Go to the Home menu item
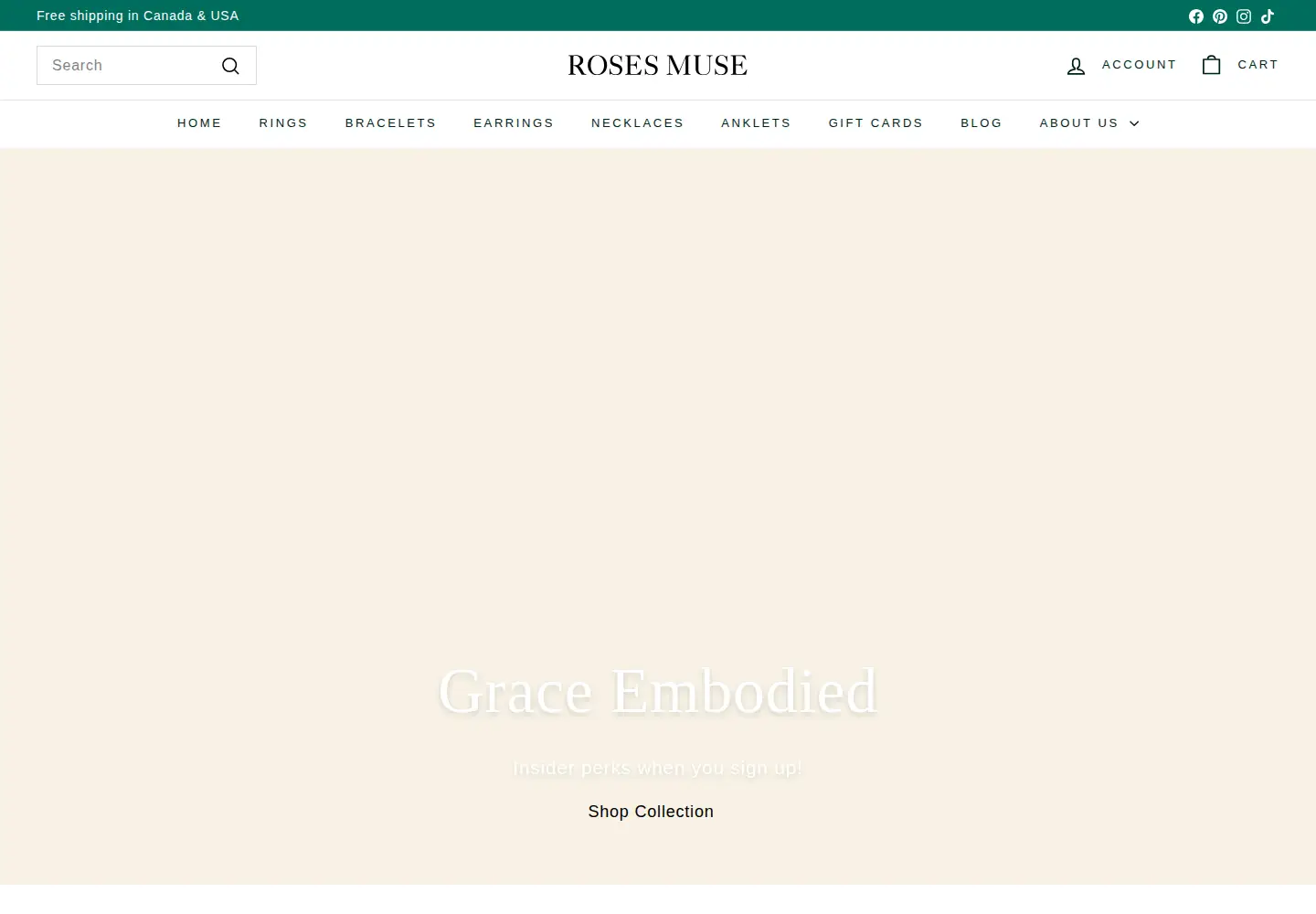1316x914 pixels. coord(199,123)
